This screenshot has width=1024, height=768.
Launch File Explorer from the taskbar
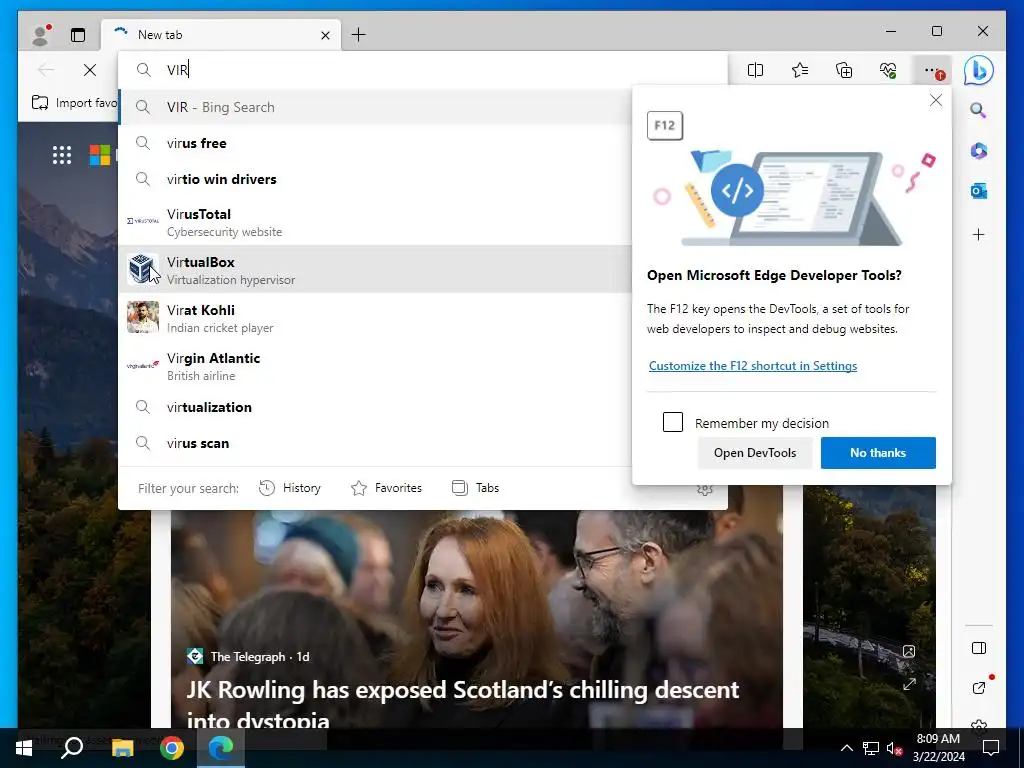click(x=122, y=748)
